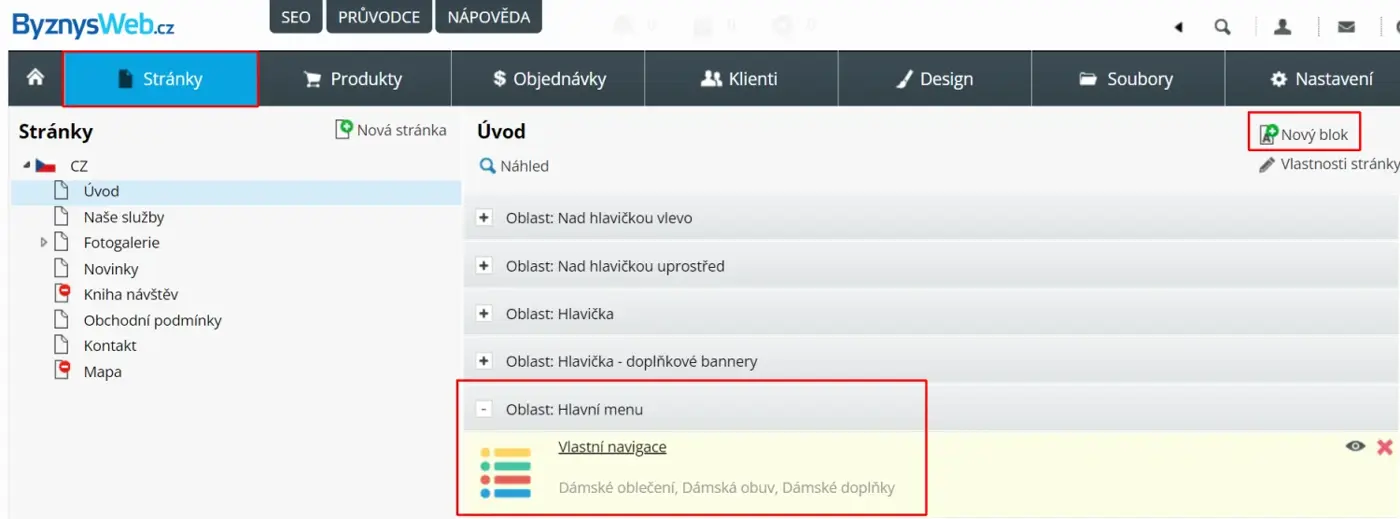Screen dimensions: 1400x519
Task: Delete Vlastní navigace block with red X
Action: [x=1384, y=447]
